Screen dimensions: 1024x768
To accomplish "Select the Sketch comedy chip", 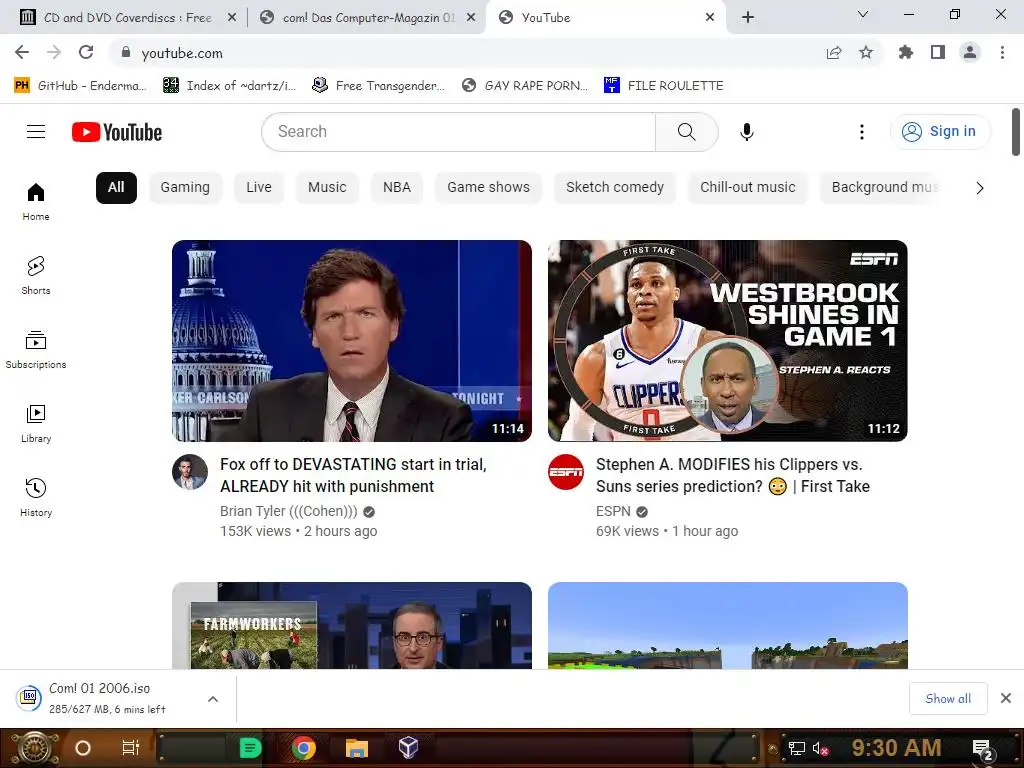I will point(615,187).
